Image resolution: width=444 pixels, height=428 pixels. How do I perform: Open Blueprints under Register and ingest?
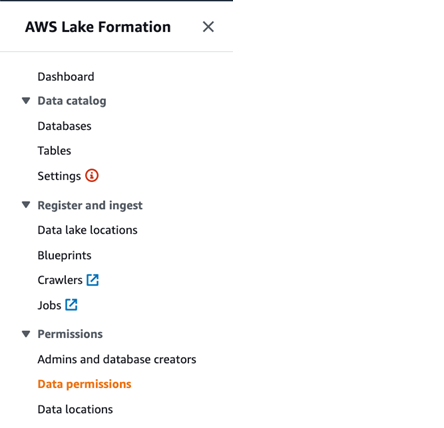(64, 255)
